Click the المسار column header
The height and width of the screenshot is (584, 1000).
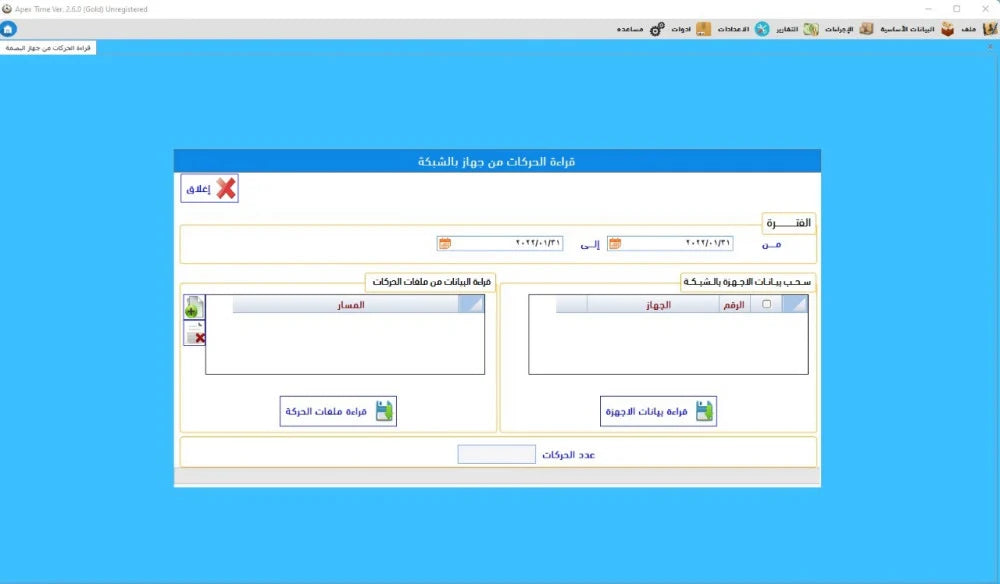point(345,305)
